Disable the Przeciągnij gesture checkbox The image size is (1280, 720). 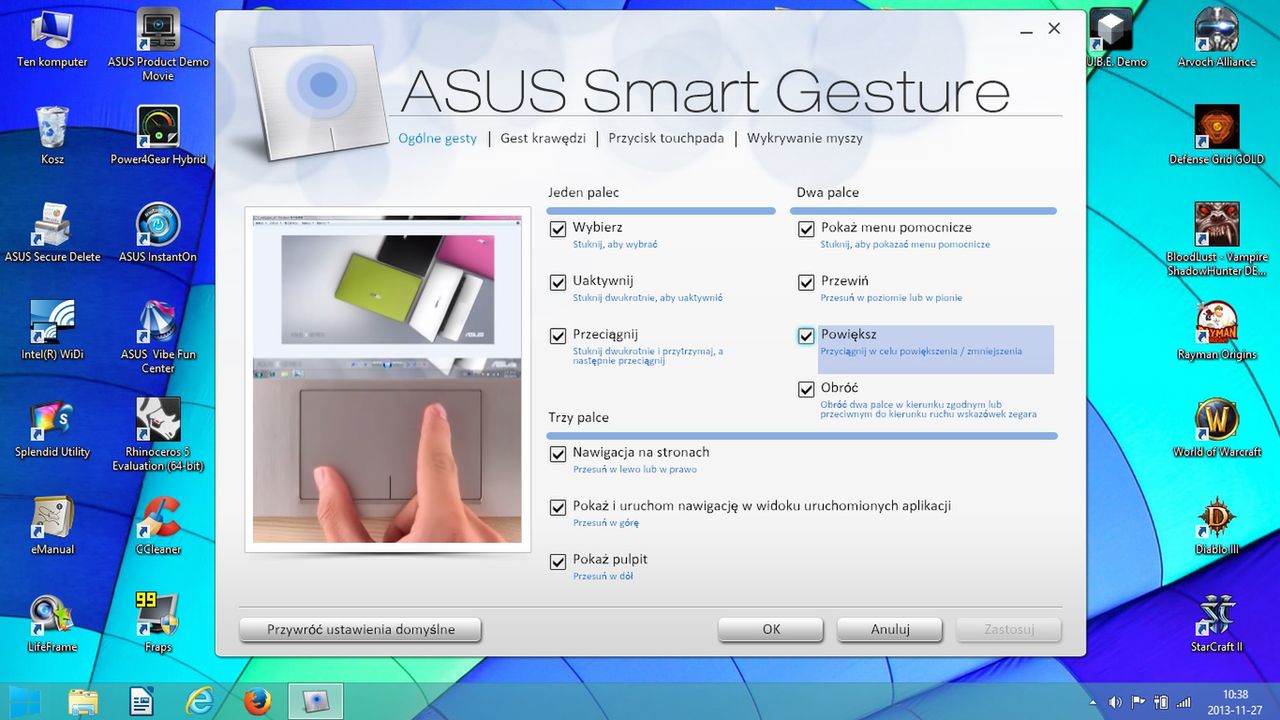coord(558,336)
